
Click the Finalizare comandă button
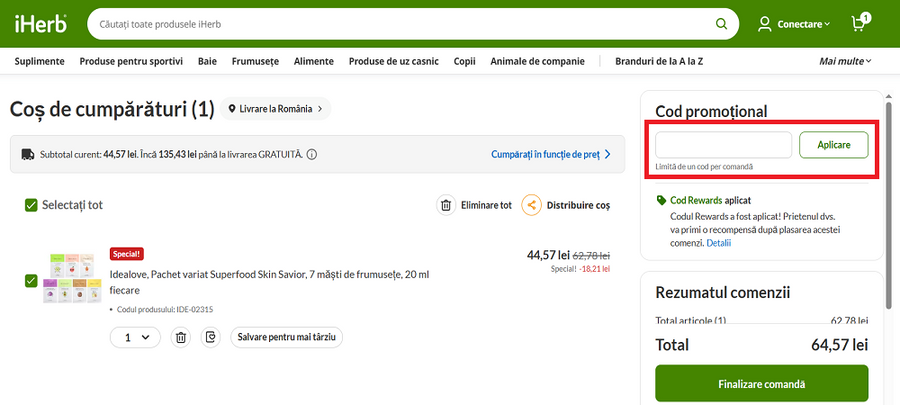click(x=761, y=384)
